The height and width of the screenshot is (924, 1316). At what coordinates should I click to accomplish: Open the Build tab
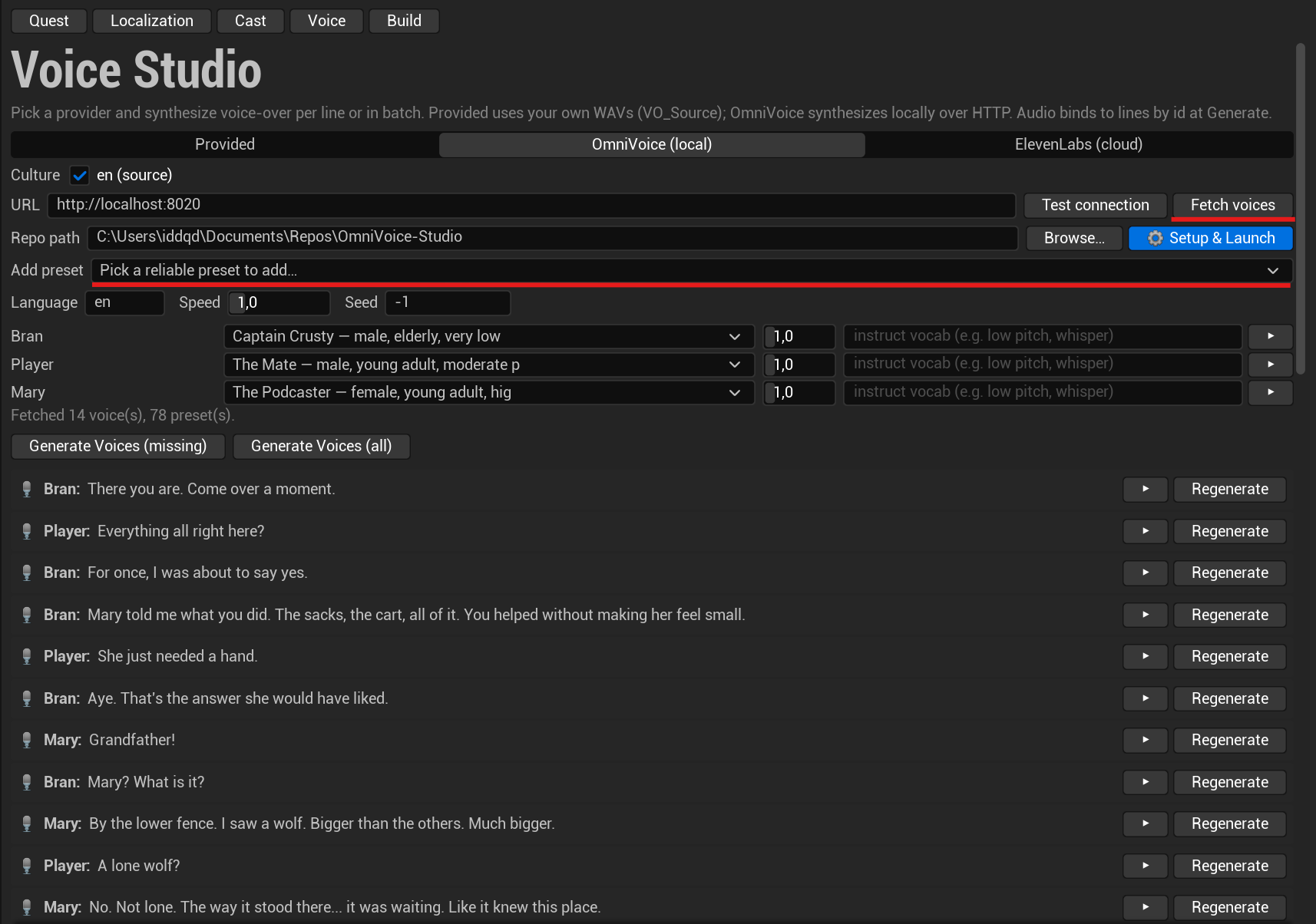[404, 21]
